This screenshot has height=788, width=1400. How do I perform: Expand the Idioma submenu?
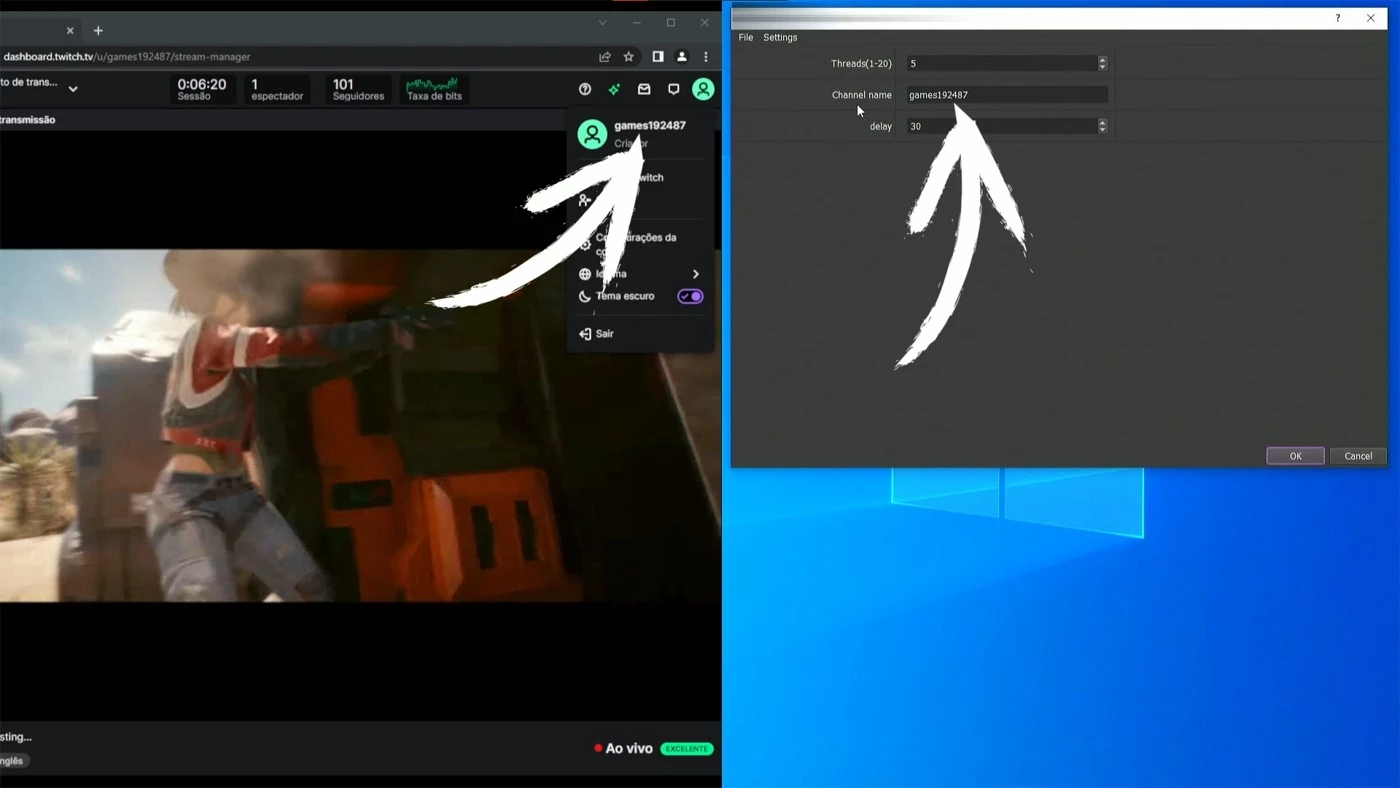coord(695,273)
